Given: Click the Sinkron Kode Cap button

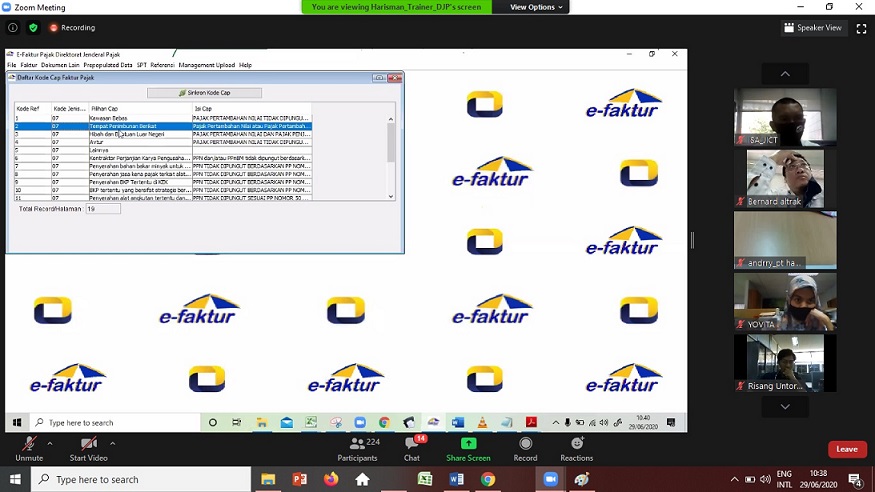Looking at the screenshot, I should click(204, 93).
